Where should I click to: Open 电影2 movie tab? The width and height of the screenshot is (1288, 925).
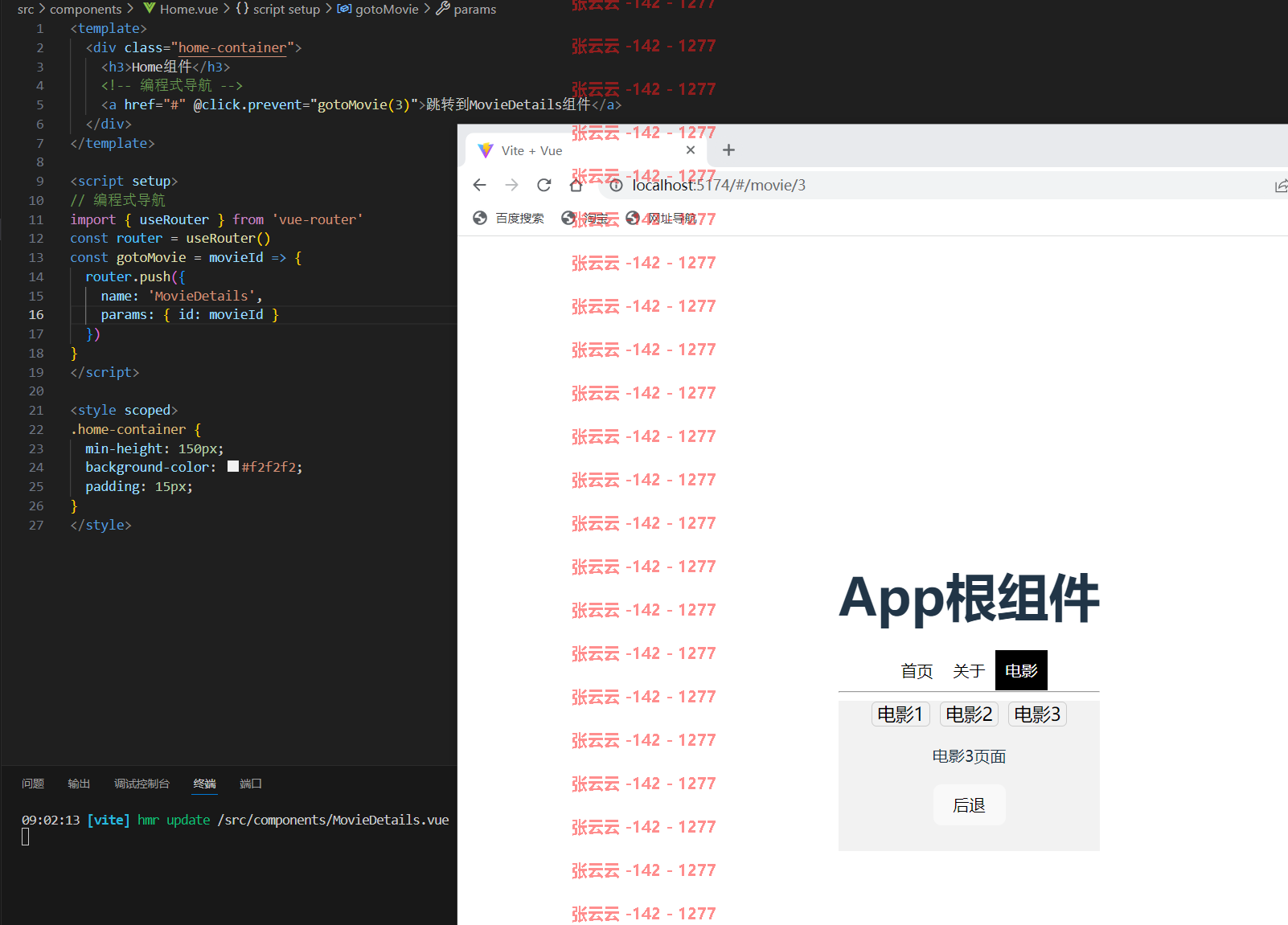(969, 714)
